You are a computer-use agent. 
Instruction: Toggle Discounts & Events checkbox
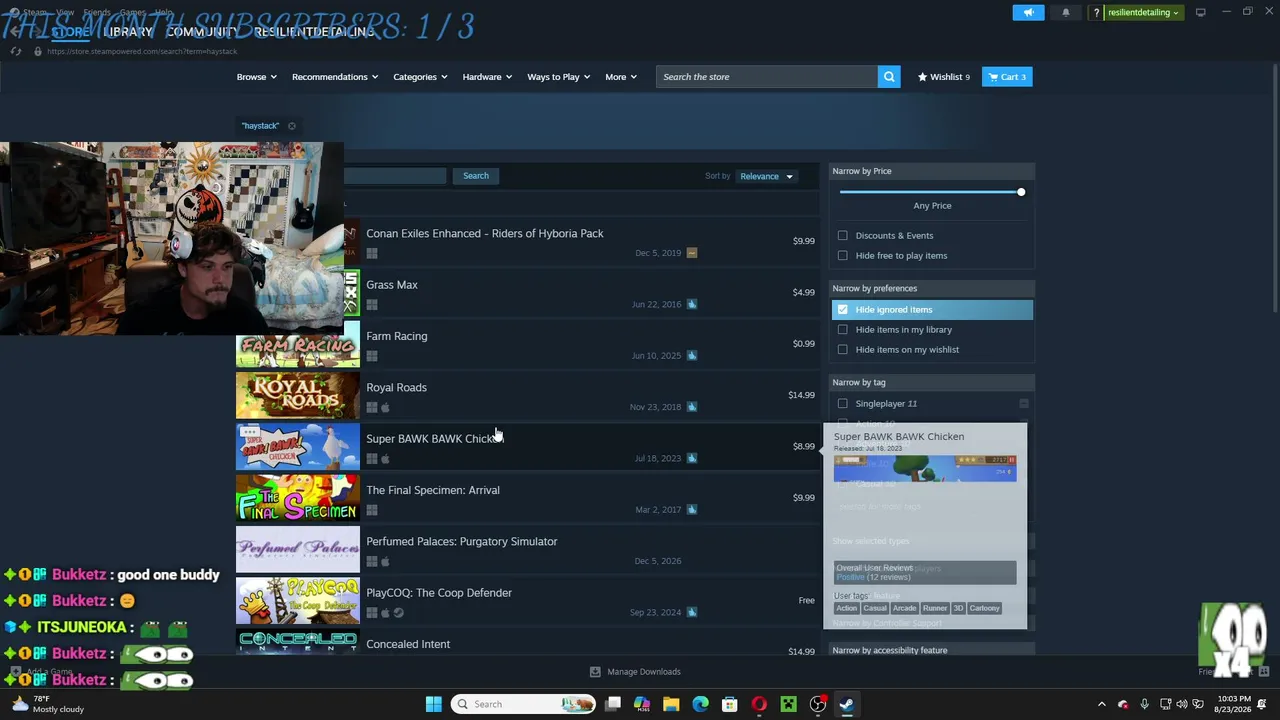pos(843,236)
